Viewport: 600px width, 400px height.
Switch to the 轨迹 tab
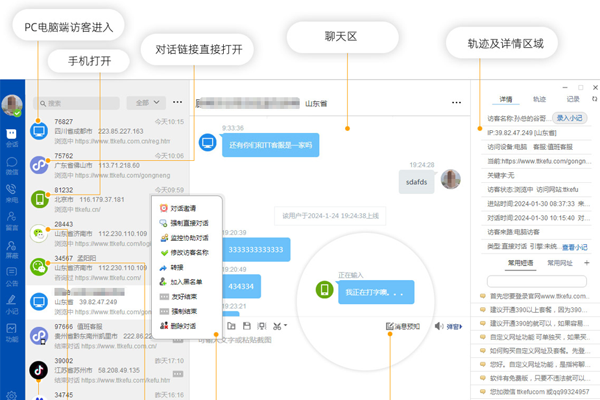(539, 100)
